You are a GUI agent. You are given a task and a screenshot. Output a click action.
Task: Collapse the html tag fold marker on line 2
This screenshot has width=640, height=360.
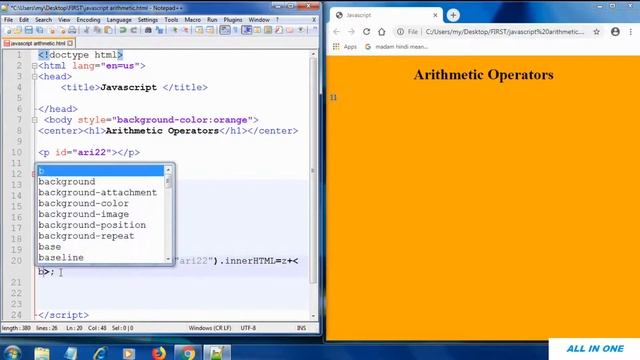[35, 66]
